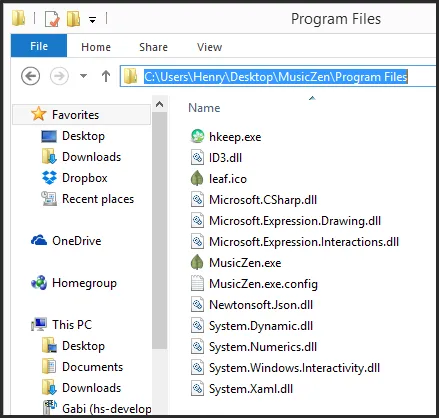This screenshot has height=418, width=439.
Task: Select the ID3.dll file
Action: point(225,158)
